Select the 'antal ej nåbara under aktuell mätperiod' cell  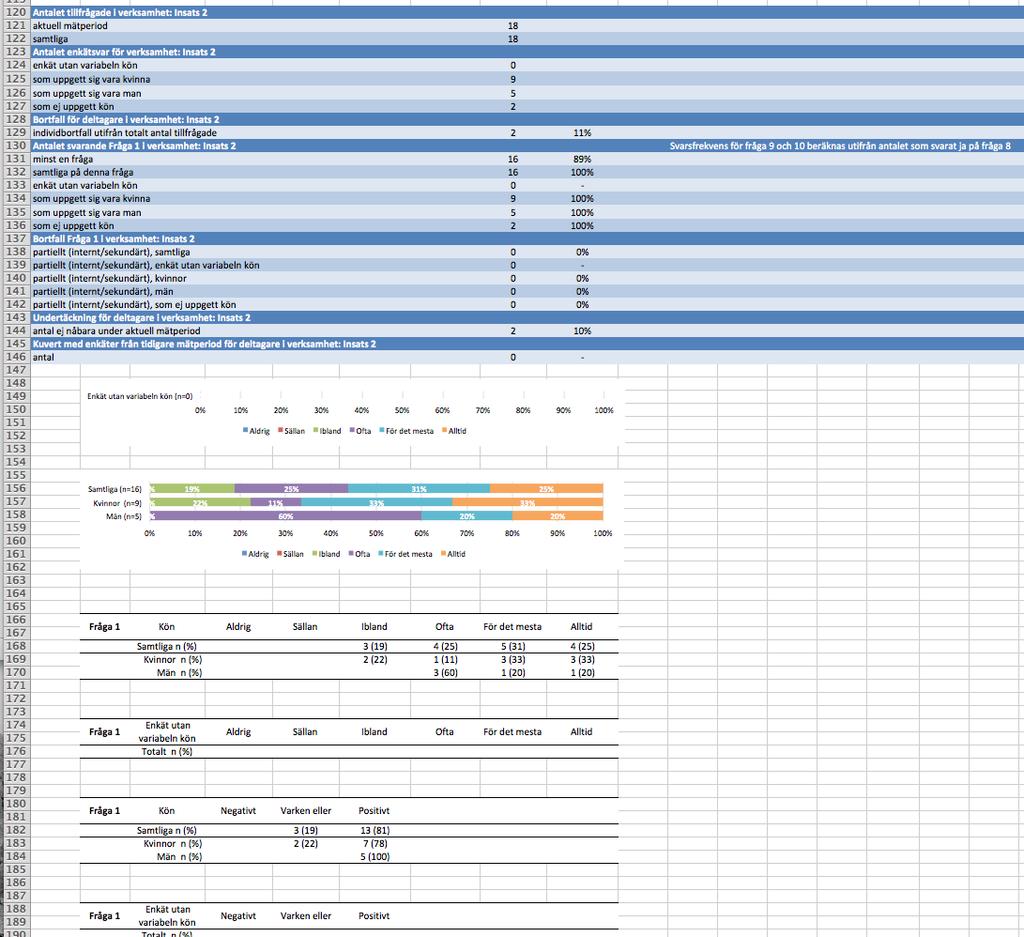click(x=116, y=331)
